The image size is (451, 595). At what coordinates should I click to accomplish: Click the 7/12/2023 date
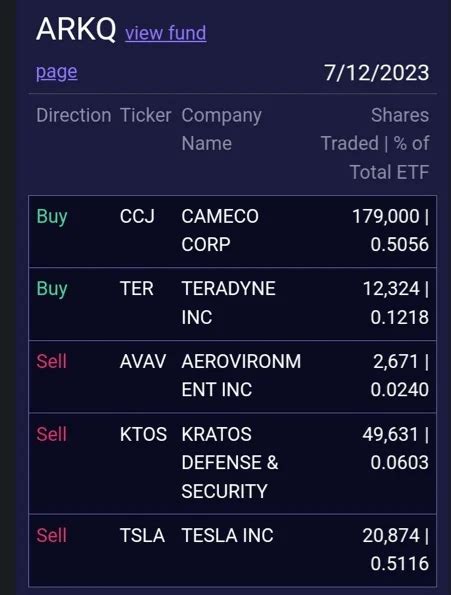(x=376, y=72)
